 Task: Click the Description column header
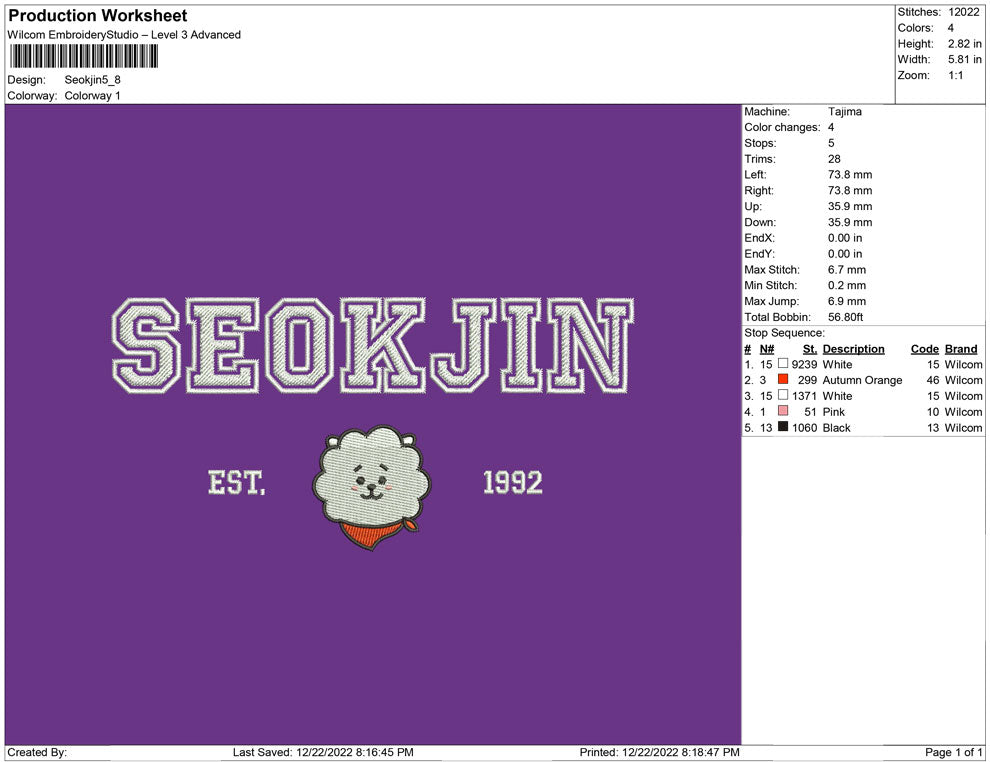(854, 348)
